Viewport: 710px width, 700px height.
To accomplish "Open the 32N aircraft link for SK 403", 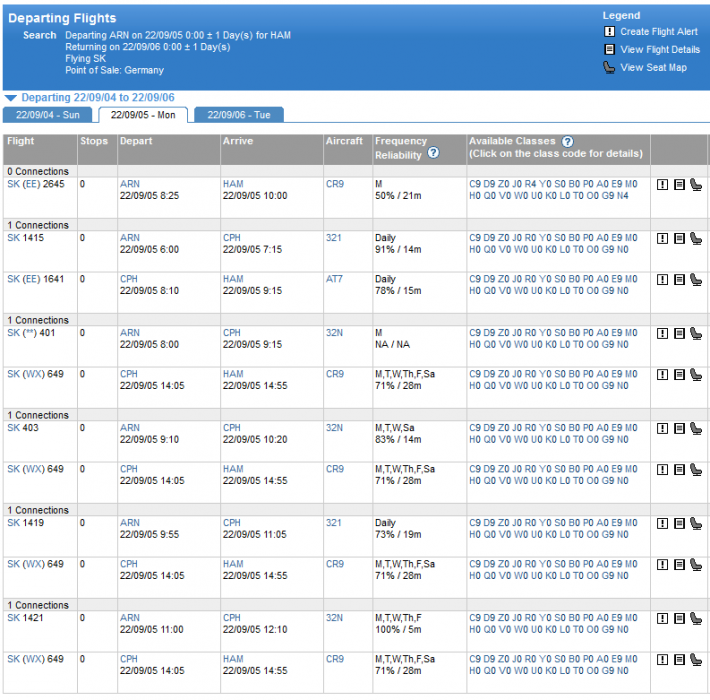I will (x=334, y=428).
